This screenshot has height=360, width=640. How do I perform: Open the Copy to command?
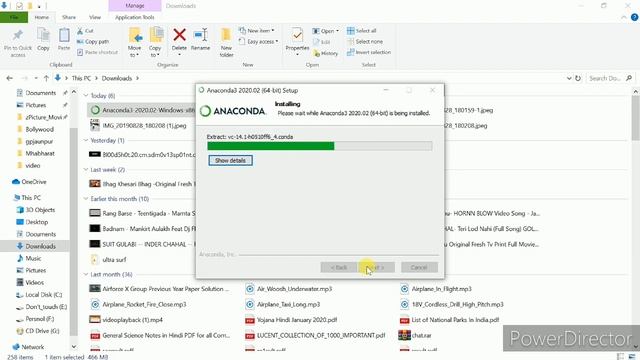(x=155, y=42)
